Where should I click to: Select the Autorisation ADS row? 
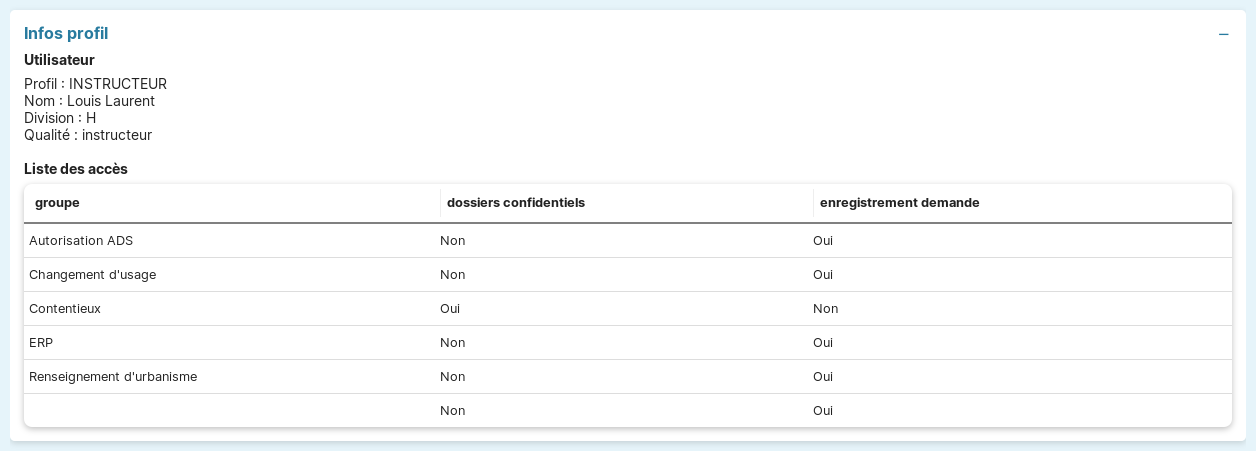[81, 241]
